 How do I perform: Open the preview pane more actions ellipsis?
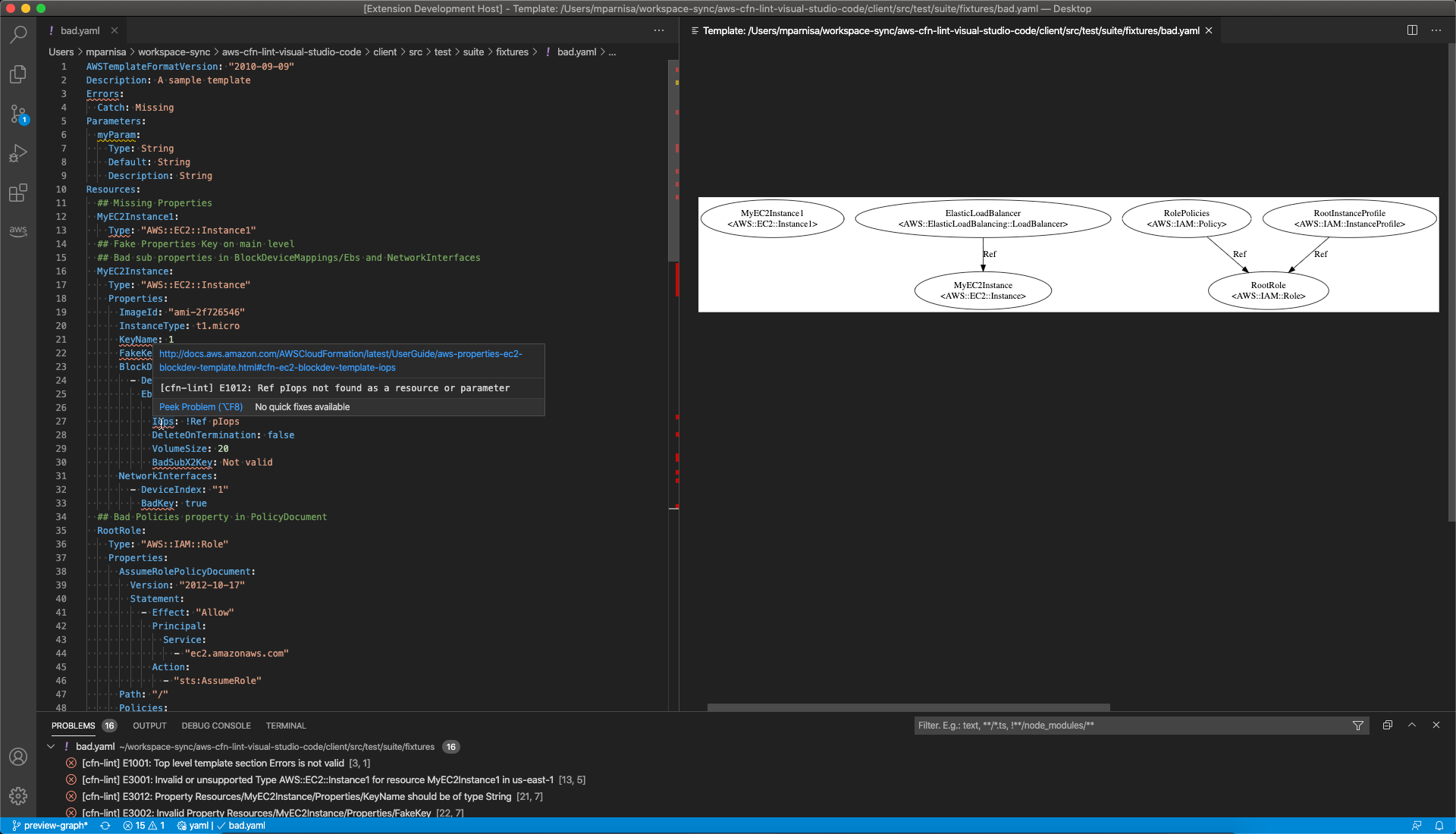1436,30
